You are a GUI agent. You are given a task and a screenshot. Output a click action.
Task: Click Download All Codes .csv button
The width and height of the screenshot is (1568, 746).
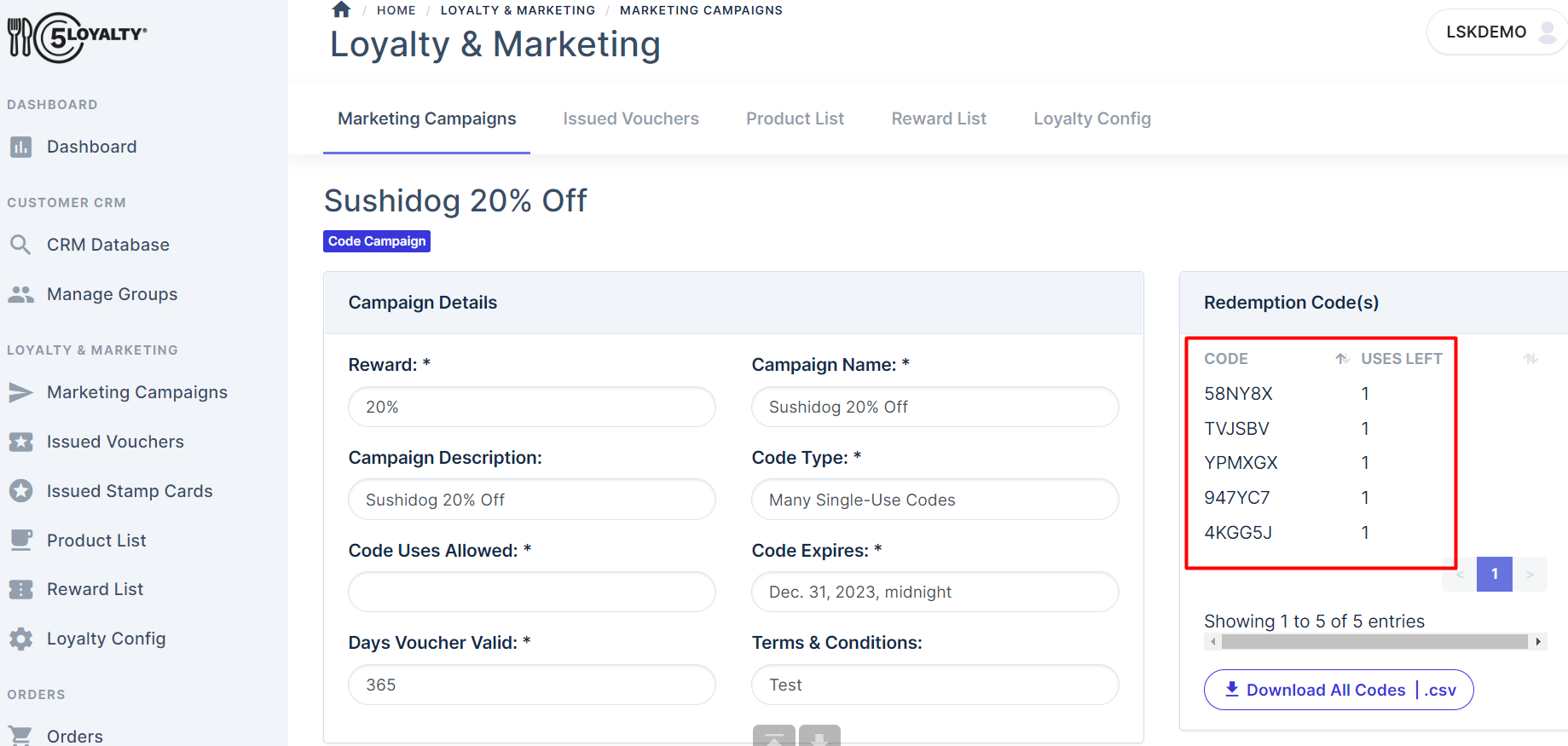1337,690
